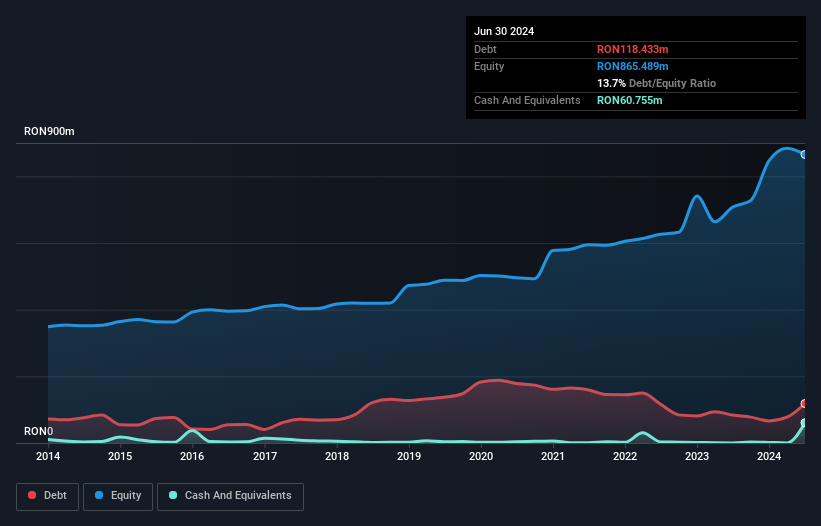Click the Debt label in tooltip
821x526 pixels.
(x=485, y=49)
